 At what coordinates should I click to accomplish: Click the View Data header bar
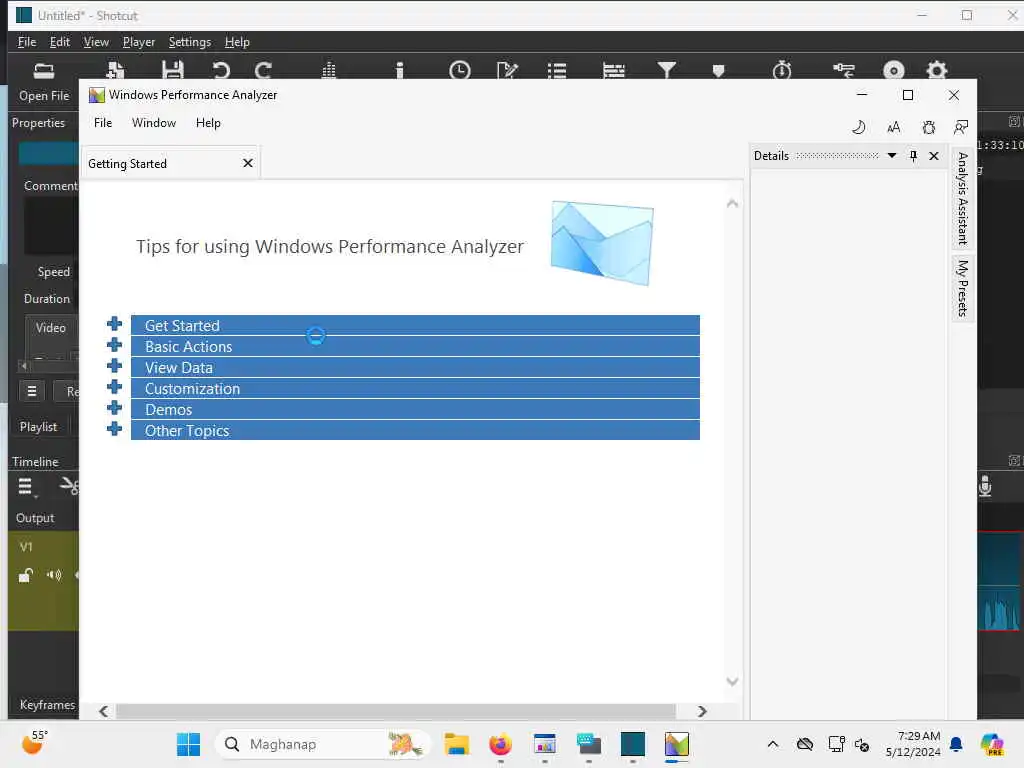click(x=415, y=367)
